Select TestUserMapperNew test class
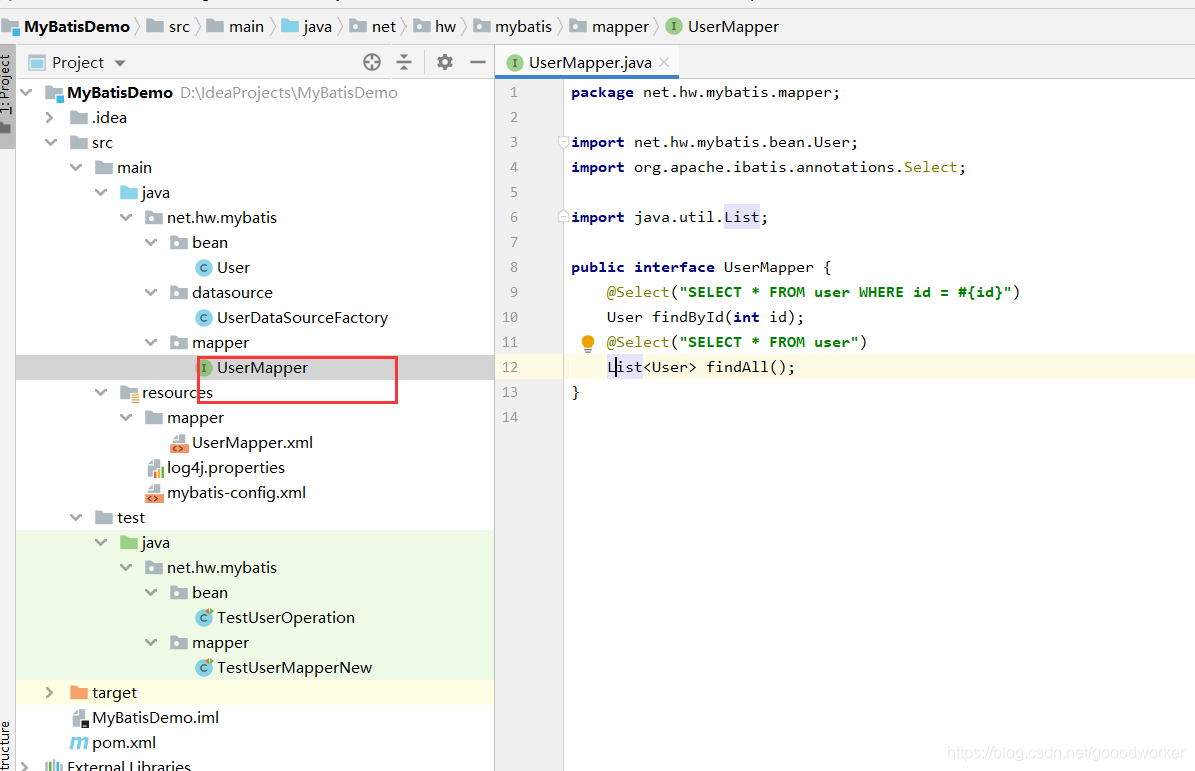Image resolution: width=1195 pixels, height=771 pixels. pos(294,667)
